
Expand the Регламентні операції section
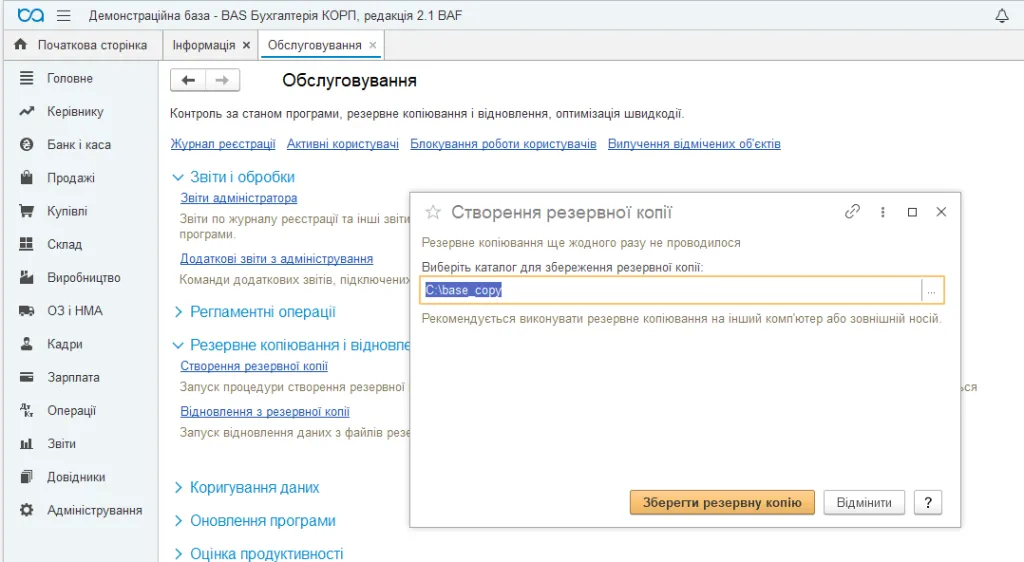(178, 312)
